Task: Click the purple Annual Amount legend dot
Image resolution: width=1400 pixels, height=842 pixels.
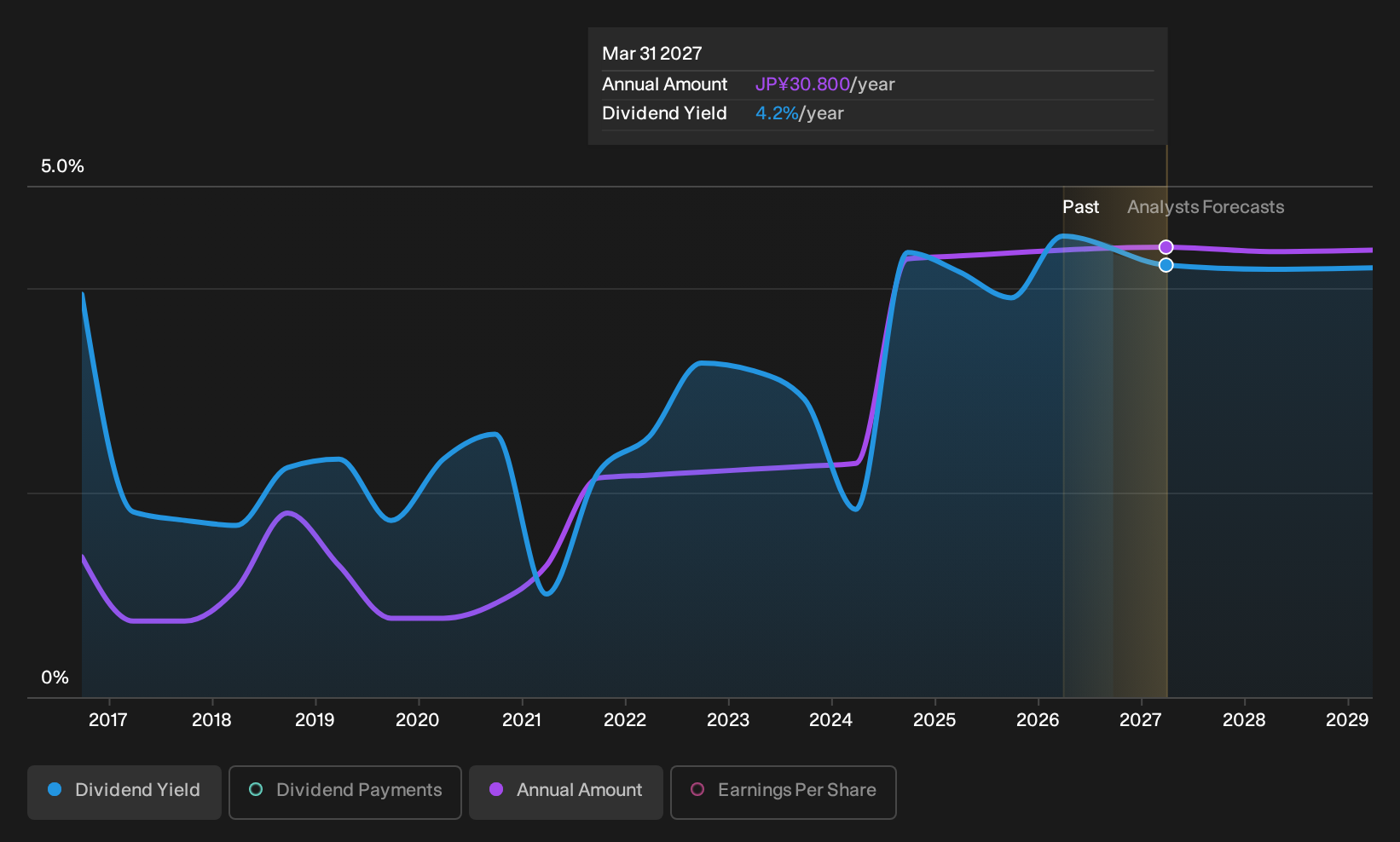Action: [496, 789]
